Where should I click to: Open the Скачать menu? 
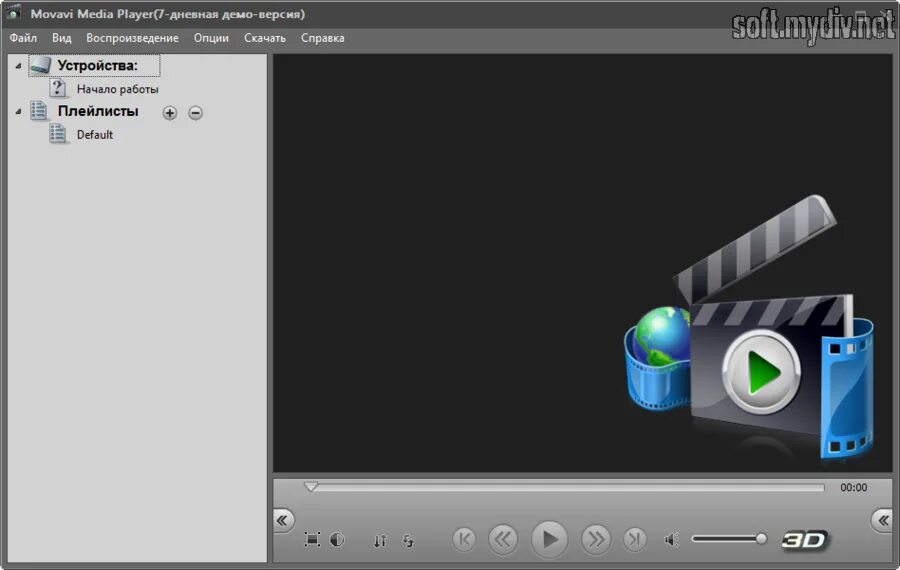(265, 38)
